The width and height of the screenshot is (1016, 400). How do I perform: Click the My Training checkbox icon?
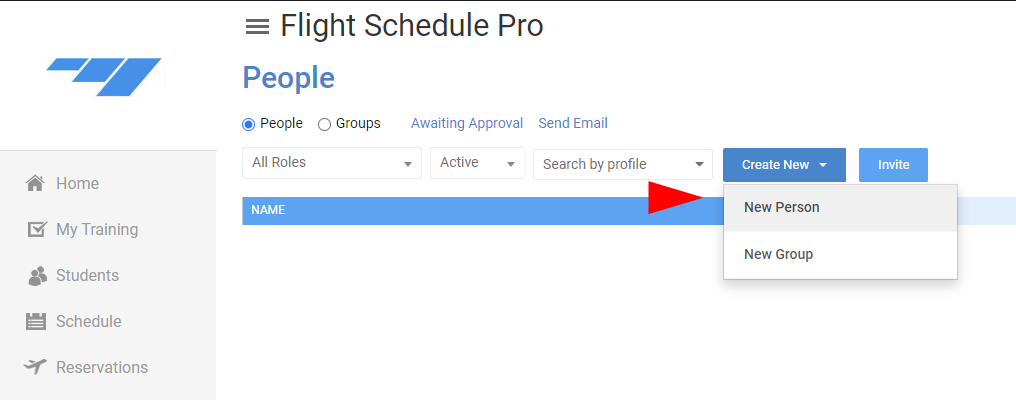pos(37,229)
